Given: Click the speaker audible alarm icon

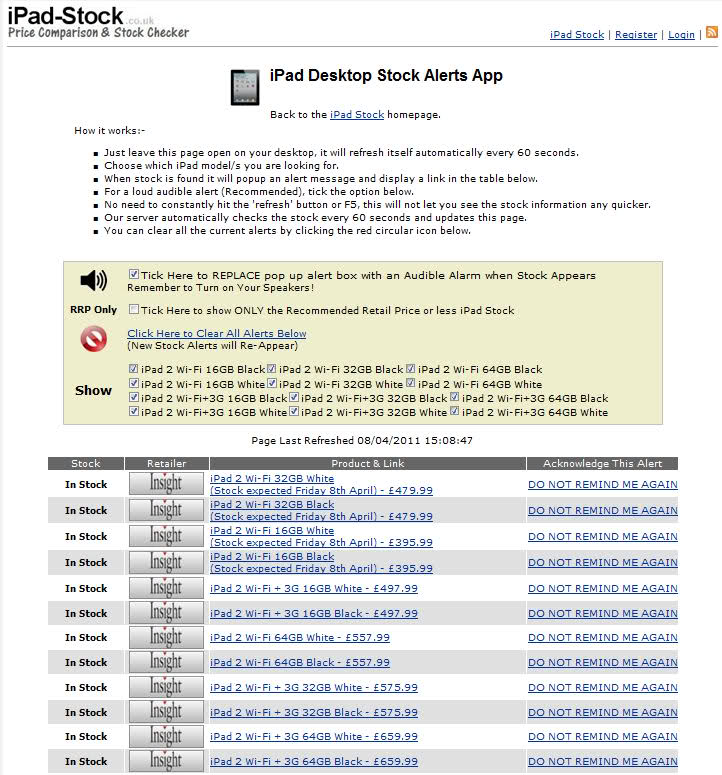Looking at the screenshot, I should 93,280.
